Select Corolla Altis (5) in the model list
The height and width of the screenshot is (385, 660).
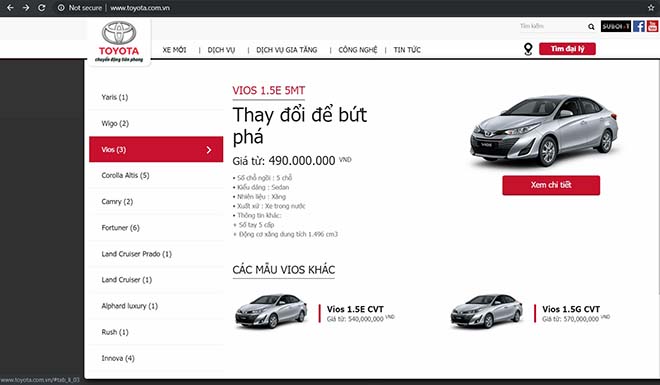(156, 175)
